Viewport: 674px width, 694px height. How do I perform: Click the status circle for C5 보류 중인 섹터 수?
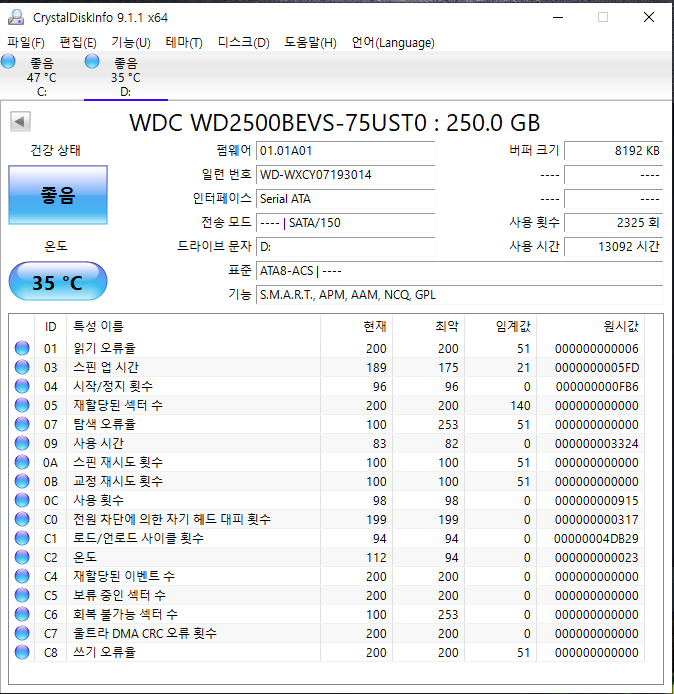point(22,596)
